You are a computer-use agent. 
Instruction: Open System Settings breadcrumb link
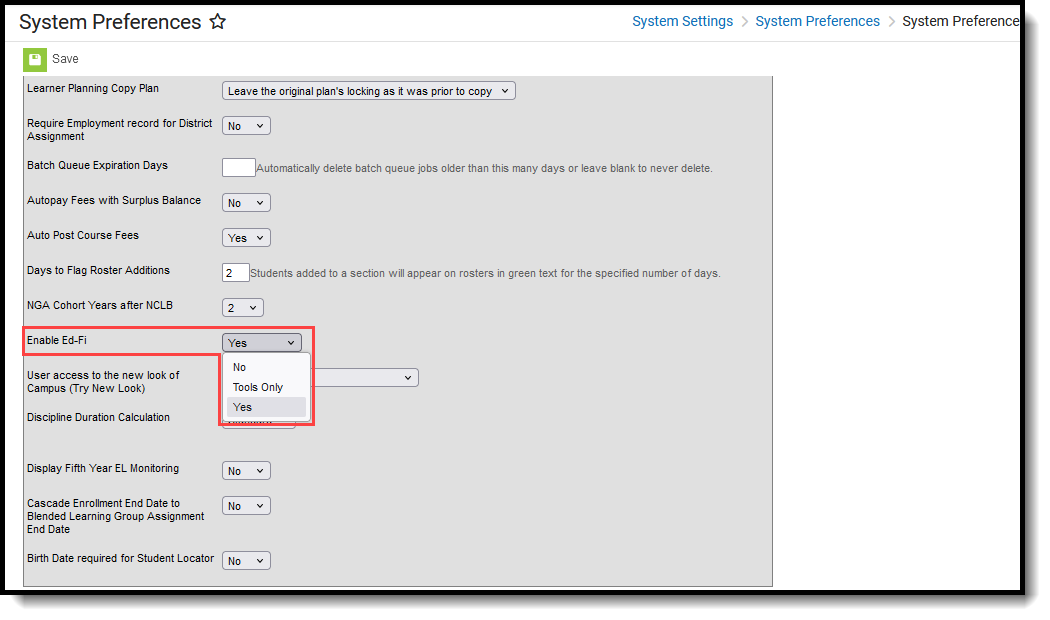(682, 21)
